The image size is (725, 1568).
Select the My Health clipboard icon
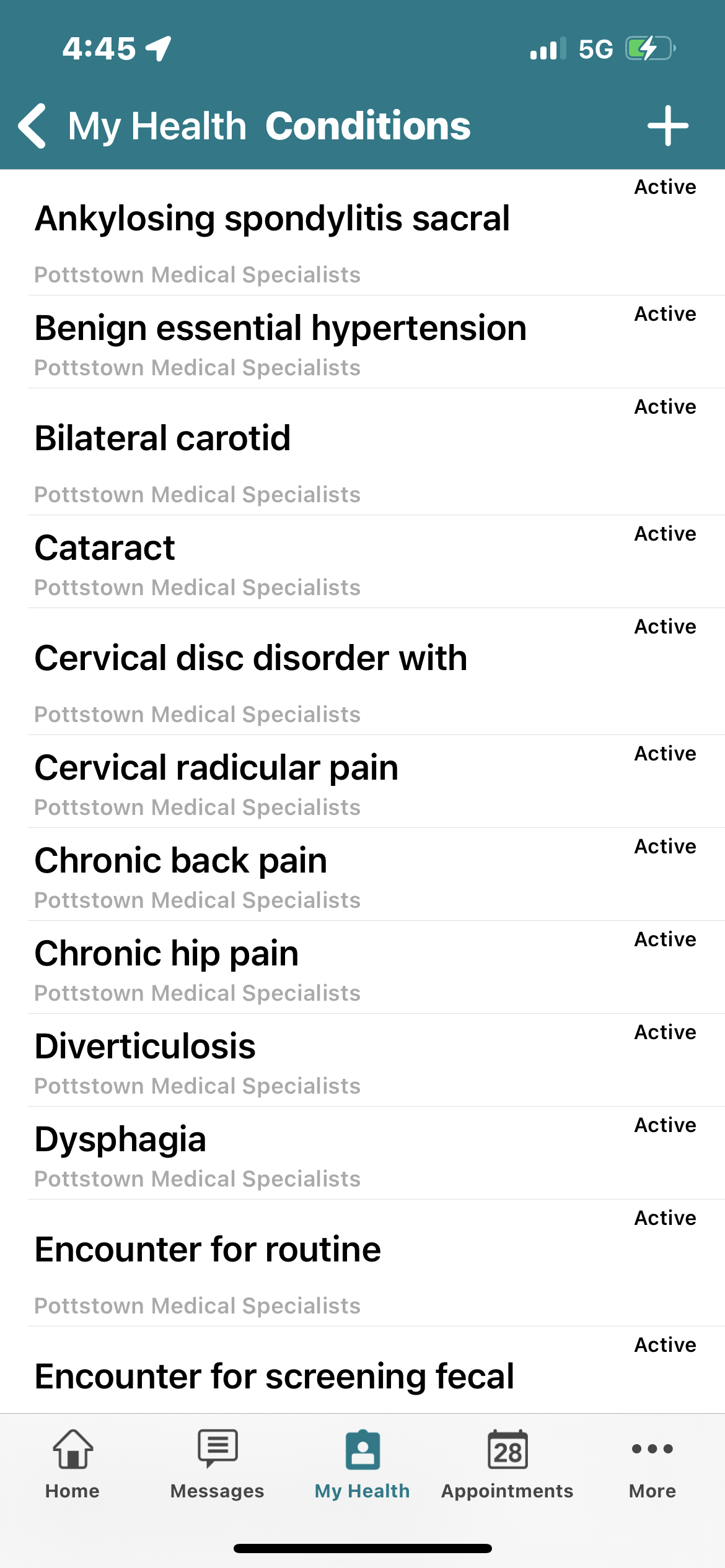click(x=362, y=1449)
